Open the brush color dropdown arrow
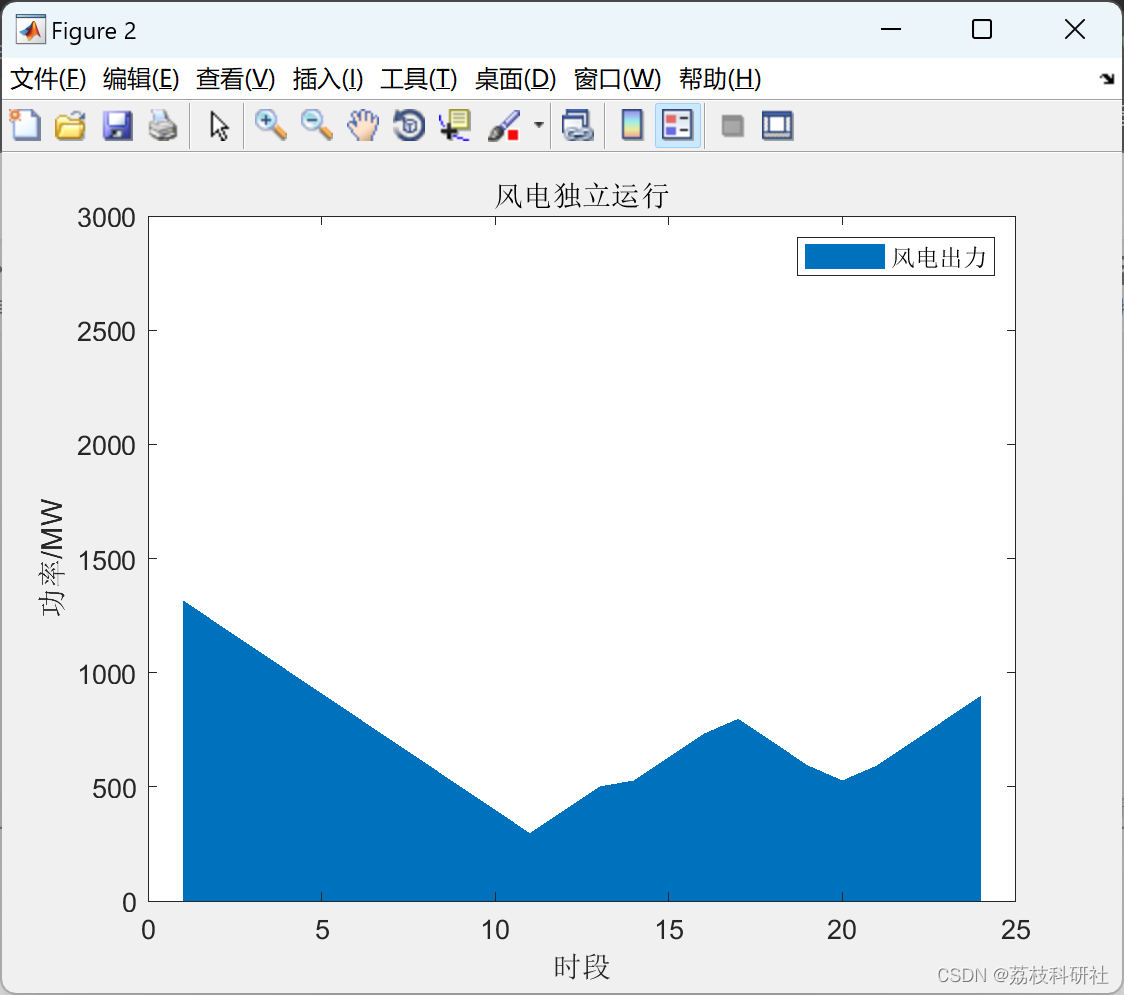The image size is (1124, 995). (538, 125)
